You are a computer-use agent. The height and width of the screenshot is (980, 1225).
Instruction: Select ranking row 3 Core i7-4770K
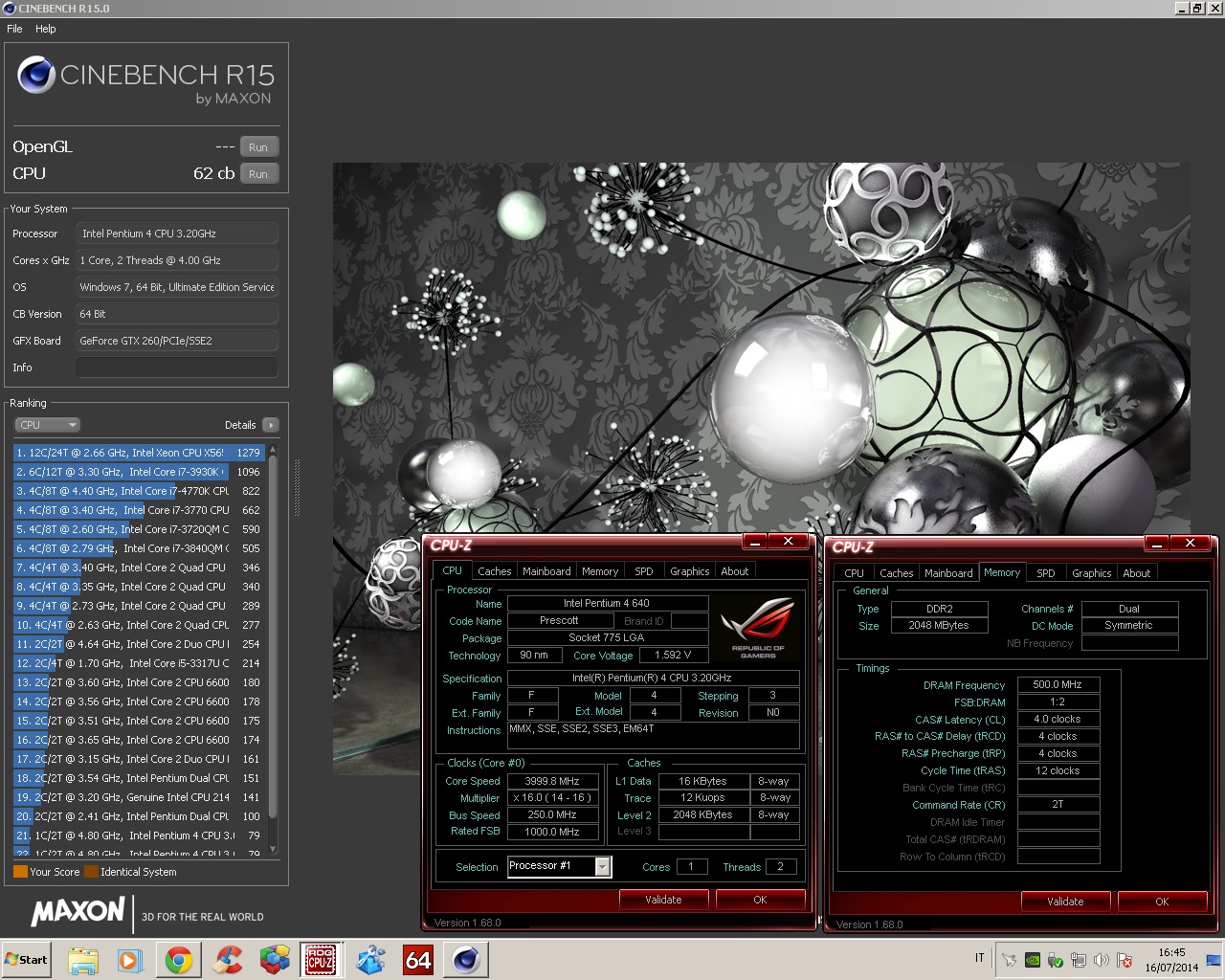click(138, 491)
